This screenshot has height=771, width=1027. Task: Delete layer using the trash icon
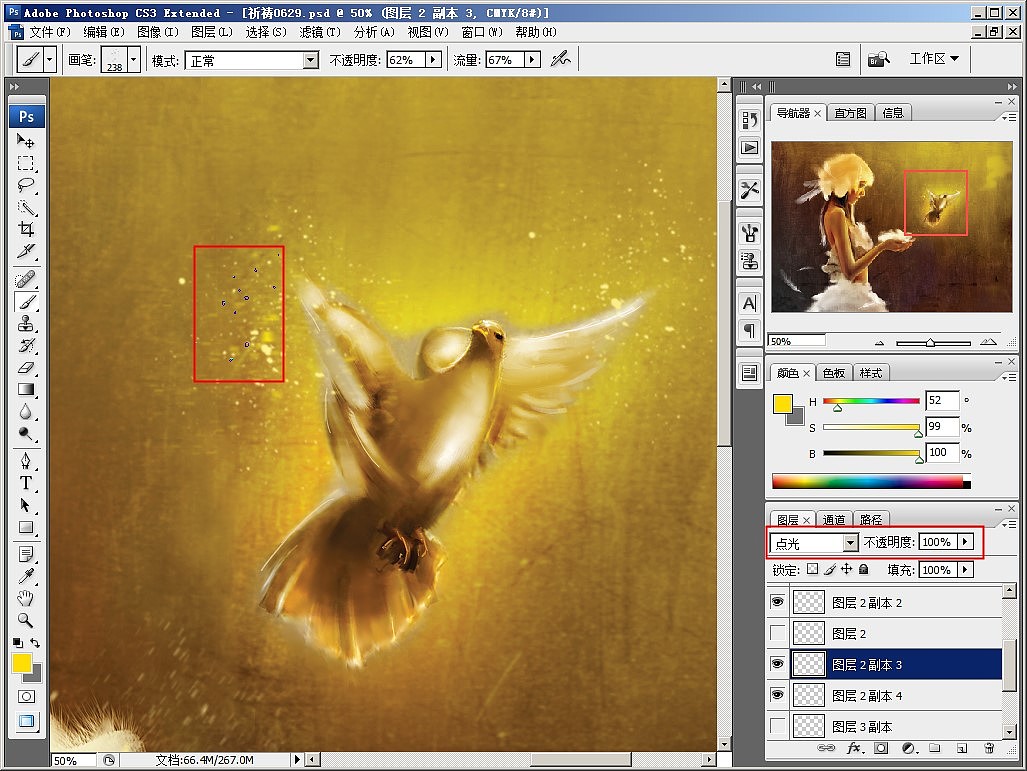click(x=988, y=747)
